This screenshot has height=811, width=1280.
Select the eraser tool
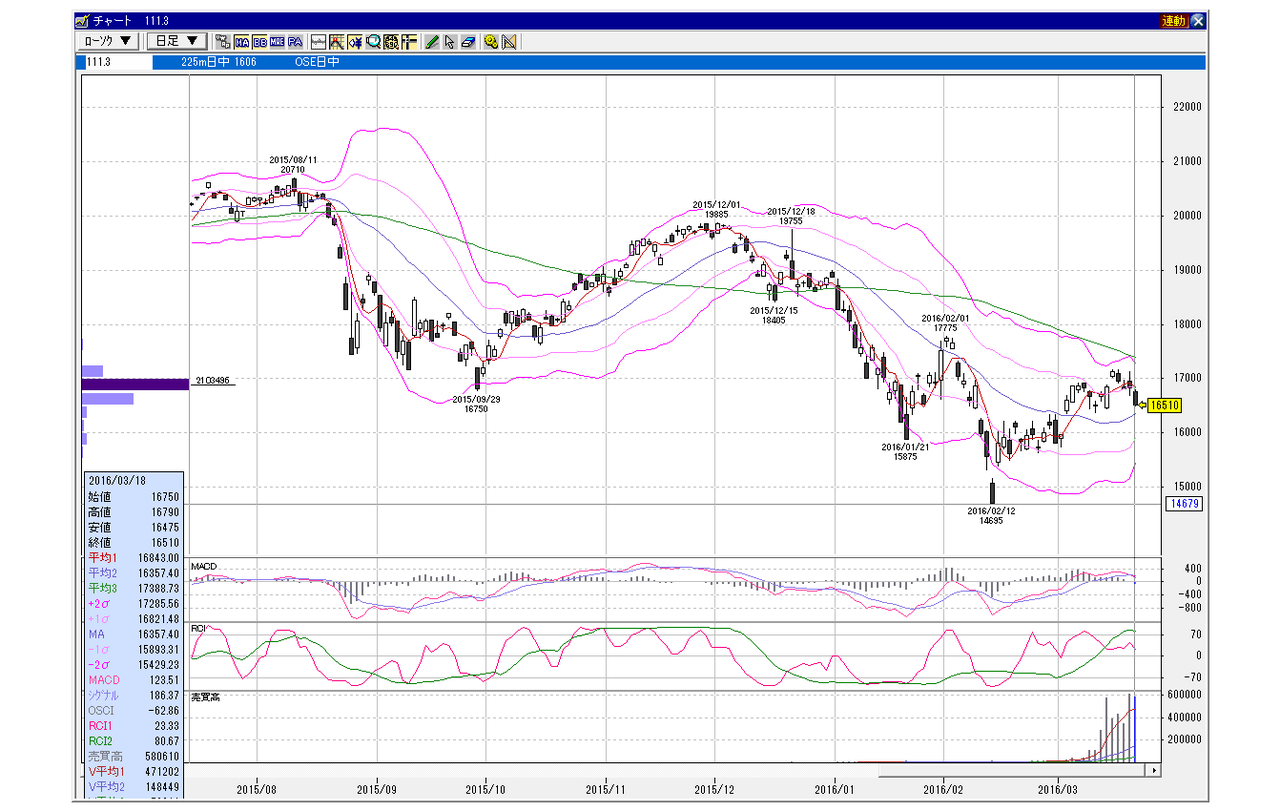(468, 42)
